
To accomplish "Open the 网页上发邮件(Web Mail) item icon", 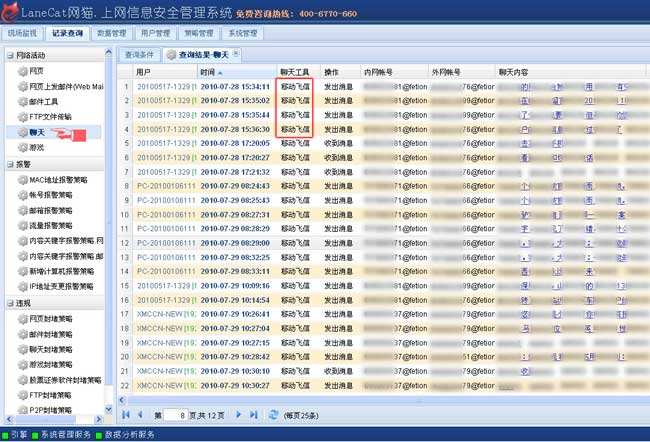I will (23, 87).
